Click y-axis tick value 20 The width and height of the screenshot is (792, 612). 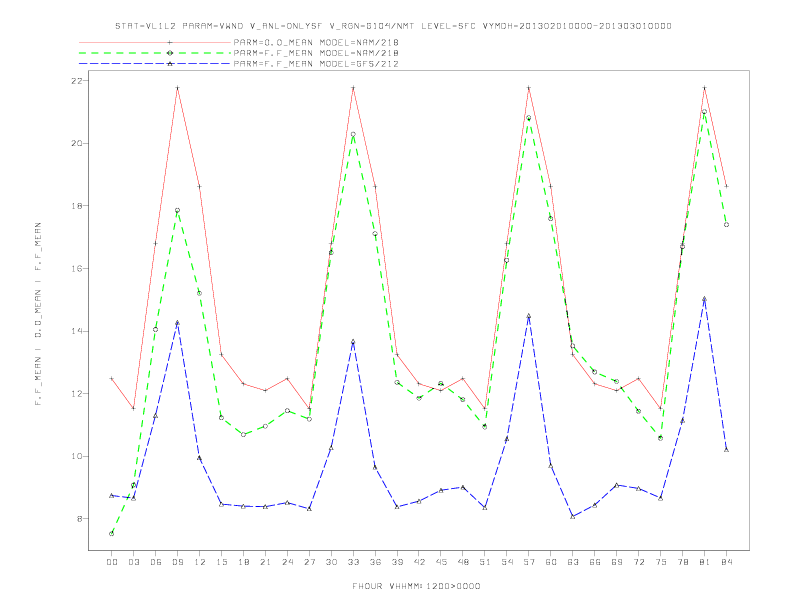coord(77,143)
